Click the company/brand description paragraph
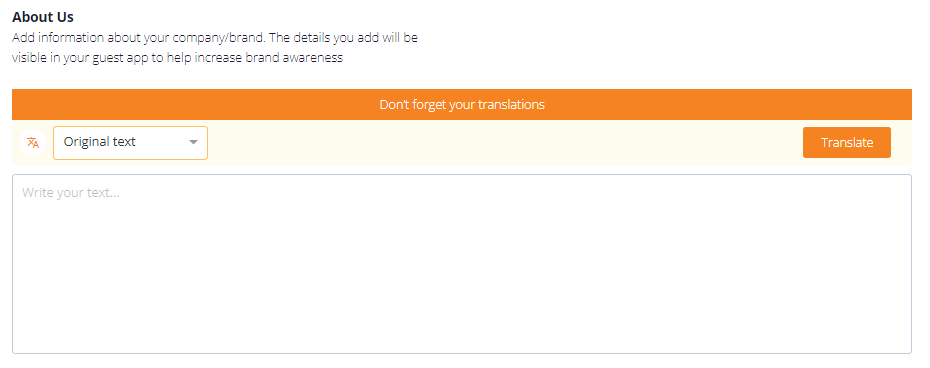 click(x=215, y=48)
